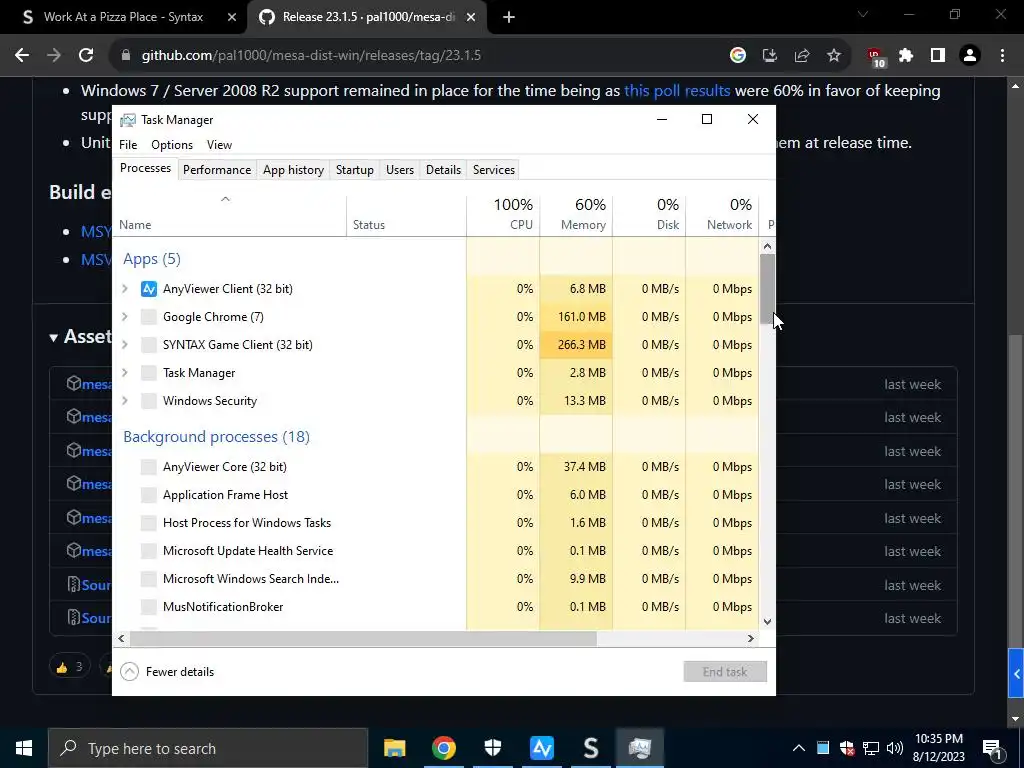Sort processes by CPU column

[504, 214]
